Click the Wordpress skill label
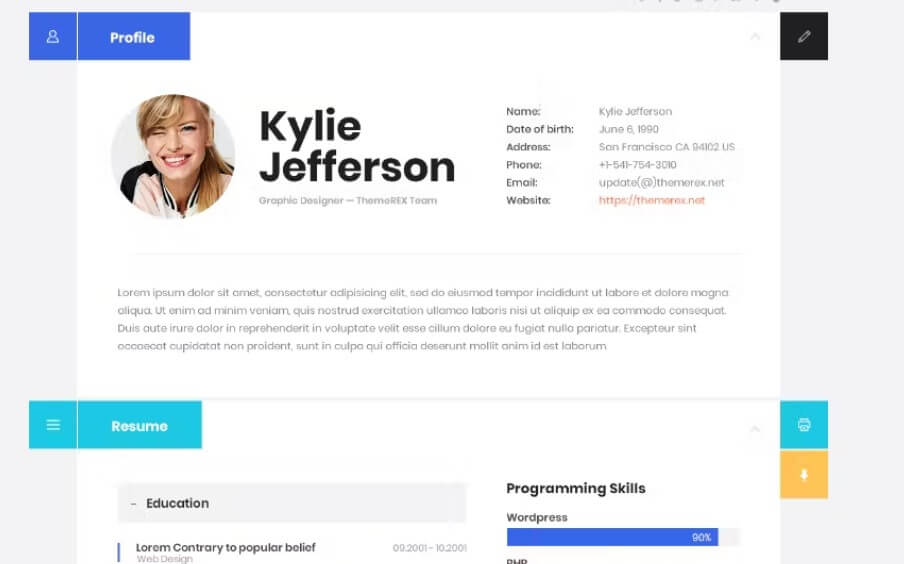Viewport: 904px width, 564px height. 537,517
